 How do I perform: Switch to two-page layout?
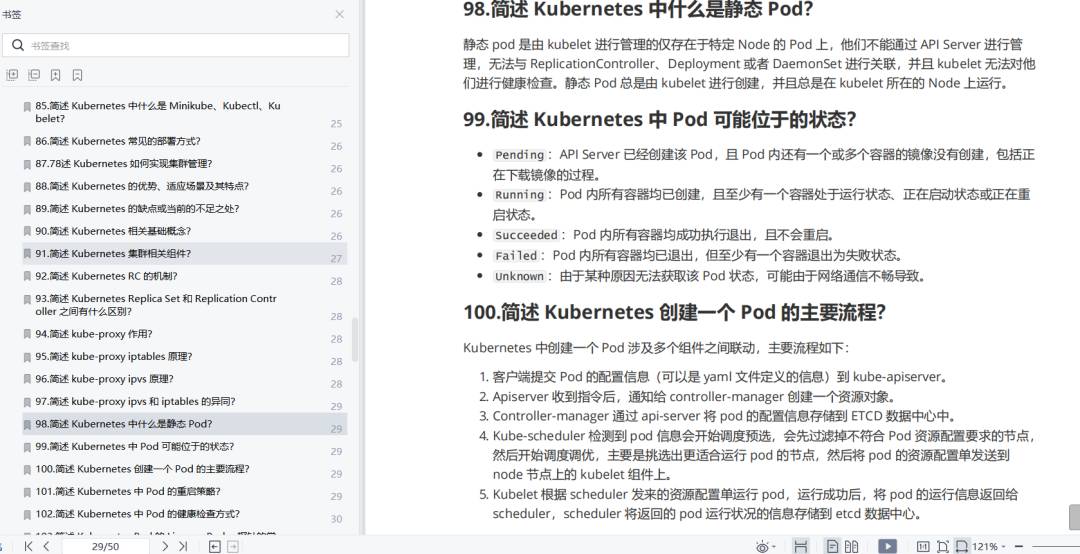tap(851, 546)
